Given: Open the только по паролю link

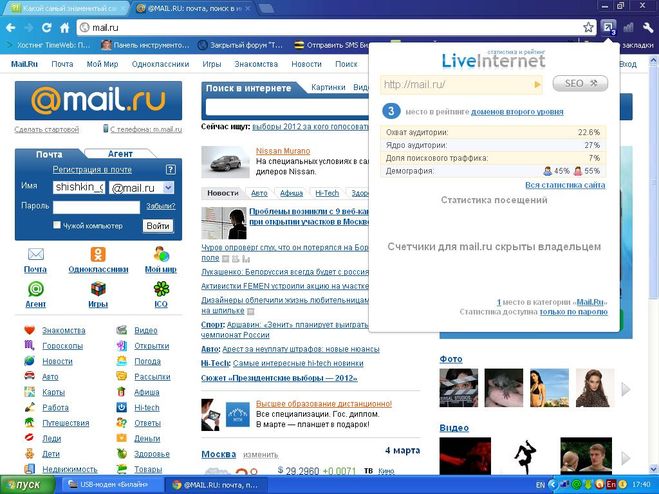Looking at the screenshot, I should (573, 312).
